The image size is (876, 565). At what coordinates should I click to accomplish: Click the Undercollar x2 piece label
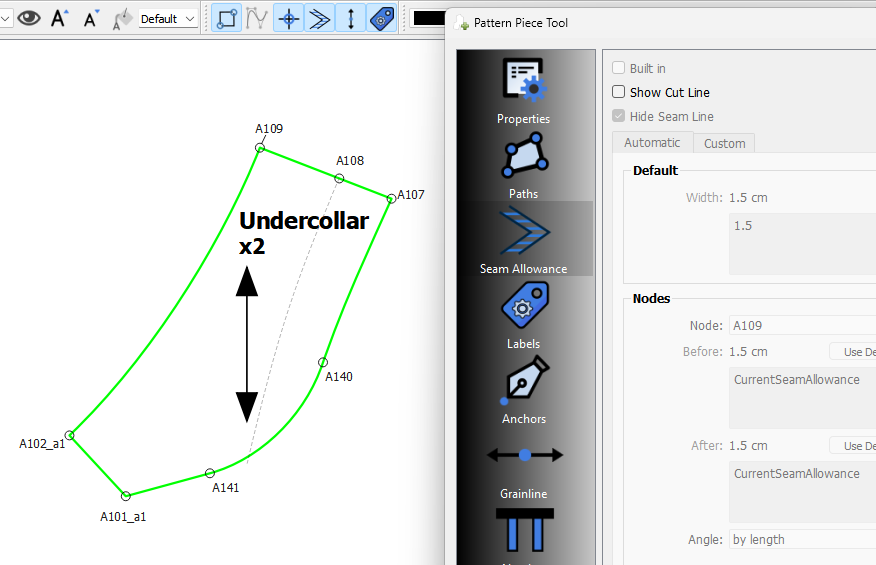(304, 233)
